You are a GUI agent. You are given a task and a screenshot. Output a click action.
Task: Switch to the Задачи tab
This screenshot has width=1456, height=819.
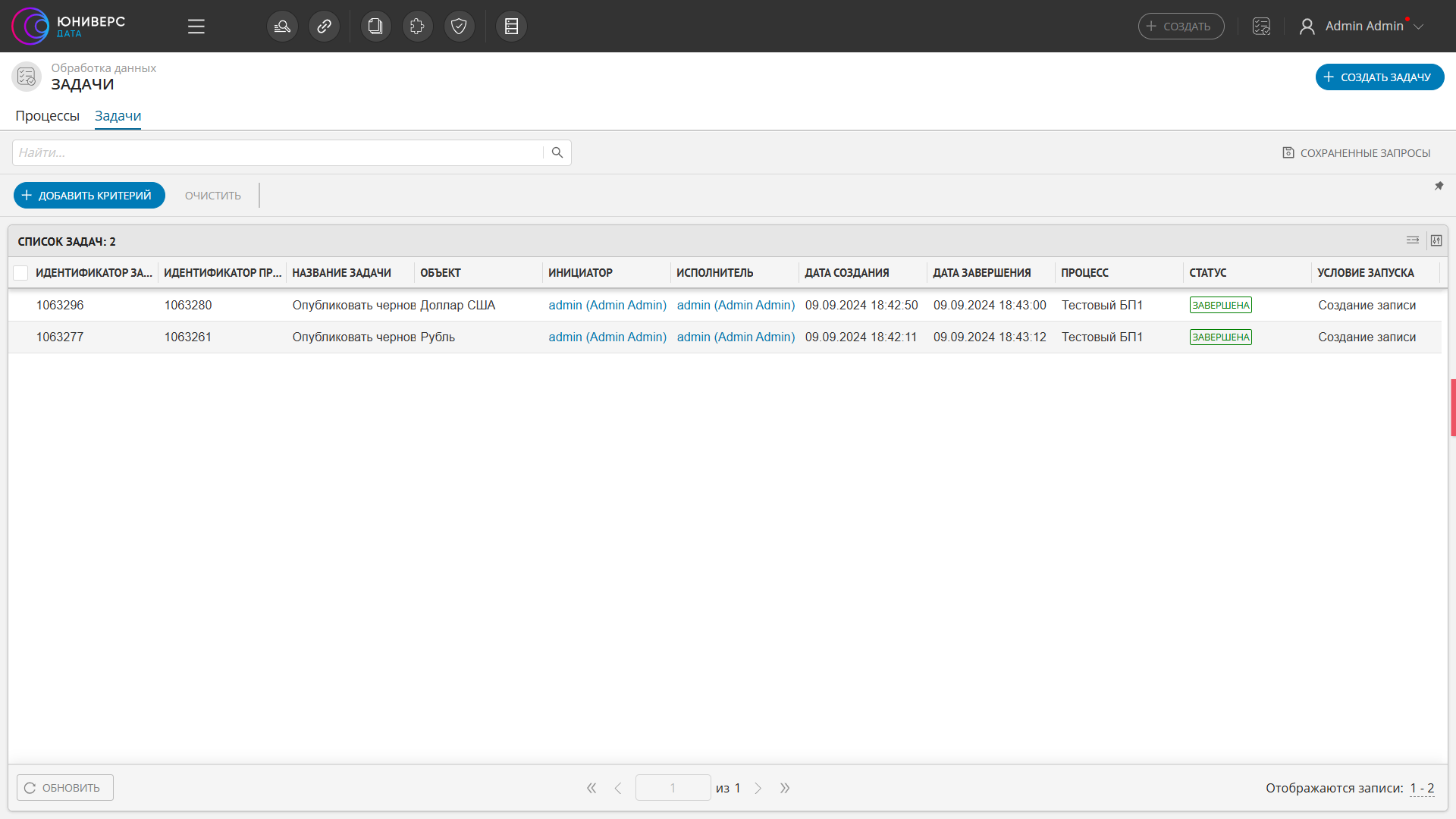(x=118, y=116)
